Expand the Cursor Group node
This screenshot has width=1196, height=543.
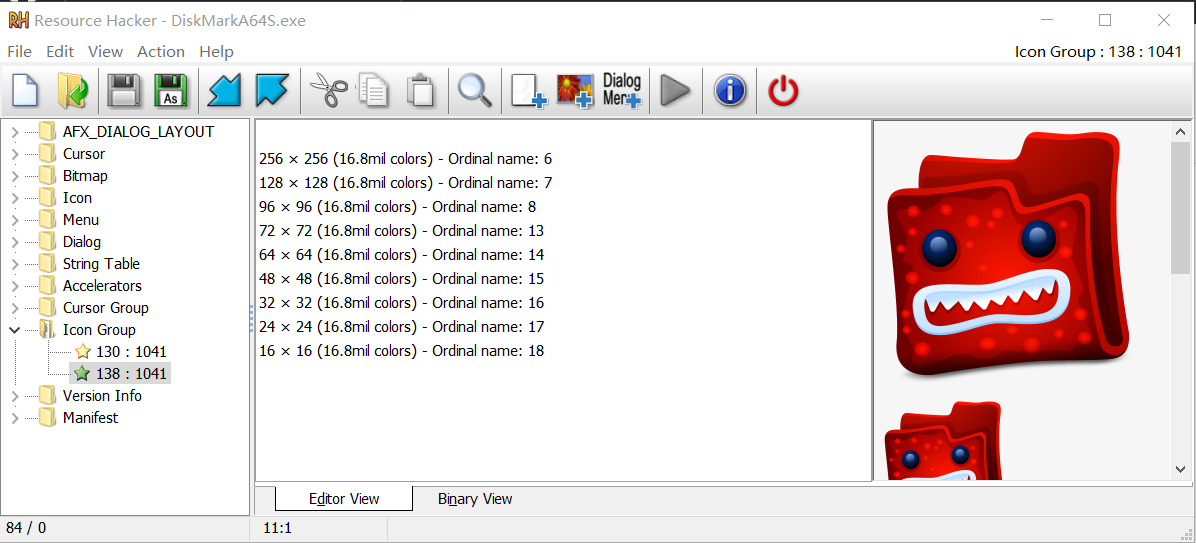pyautogui.click(x=15, y=308)
